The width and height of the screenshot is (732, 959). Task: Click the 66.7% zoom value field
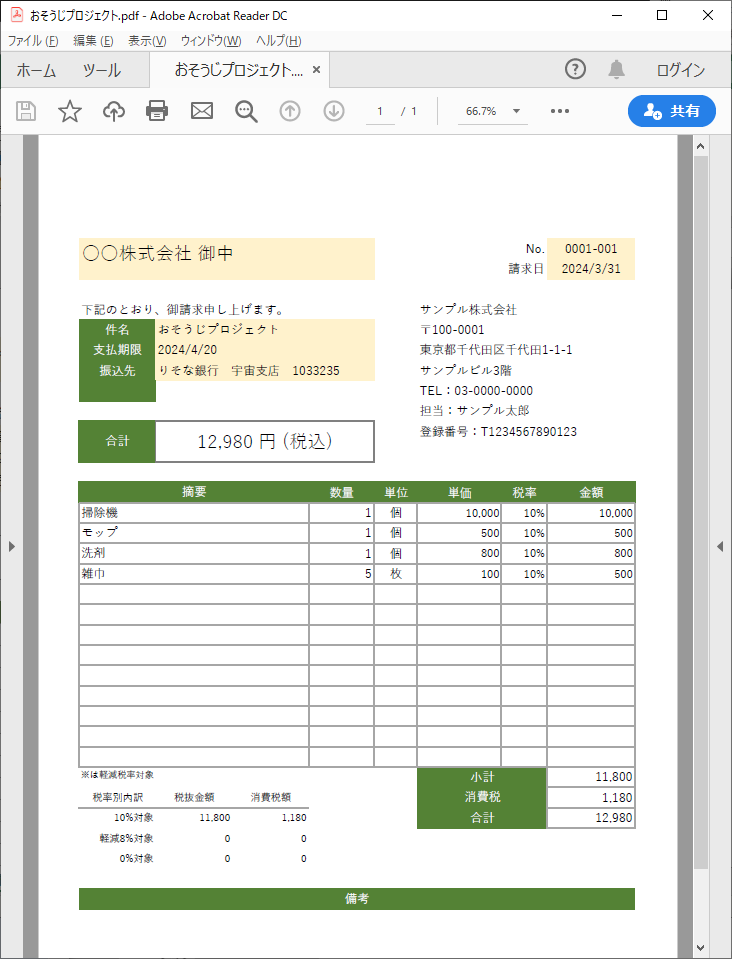click(x=481, y=111)
